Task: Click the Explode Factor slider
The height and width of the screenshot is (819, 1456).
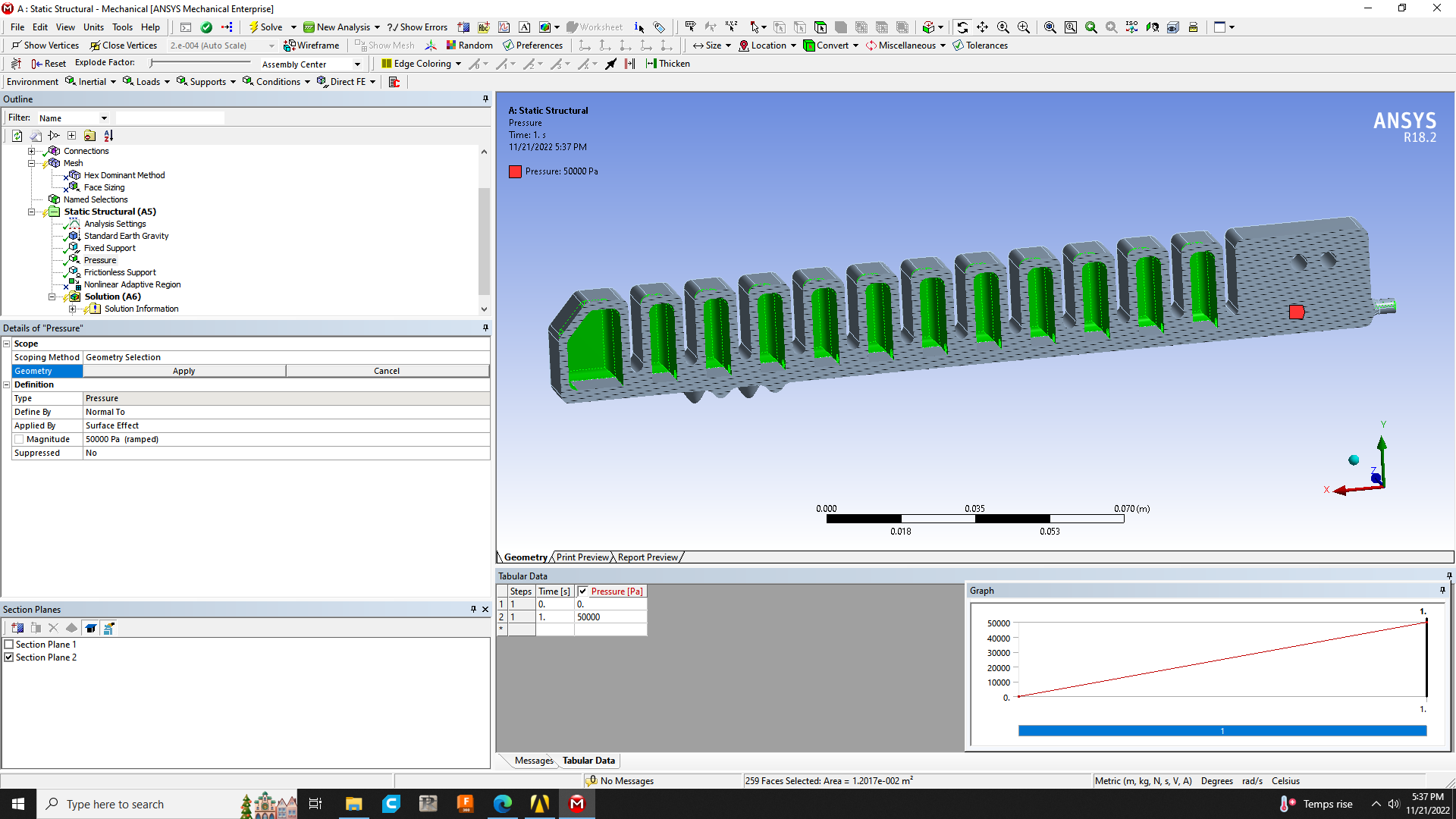Action: [200, 63]
